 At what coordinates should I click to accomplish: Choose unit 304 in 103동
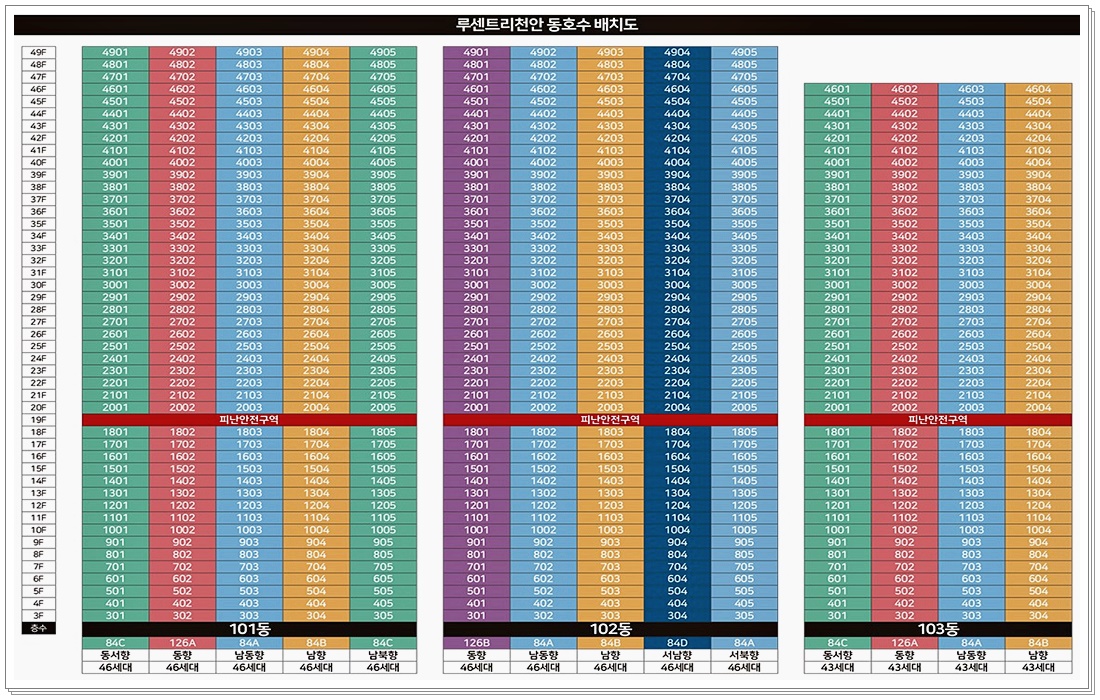(x=1038, y=615)
